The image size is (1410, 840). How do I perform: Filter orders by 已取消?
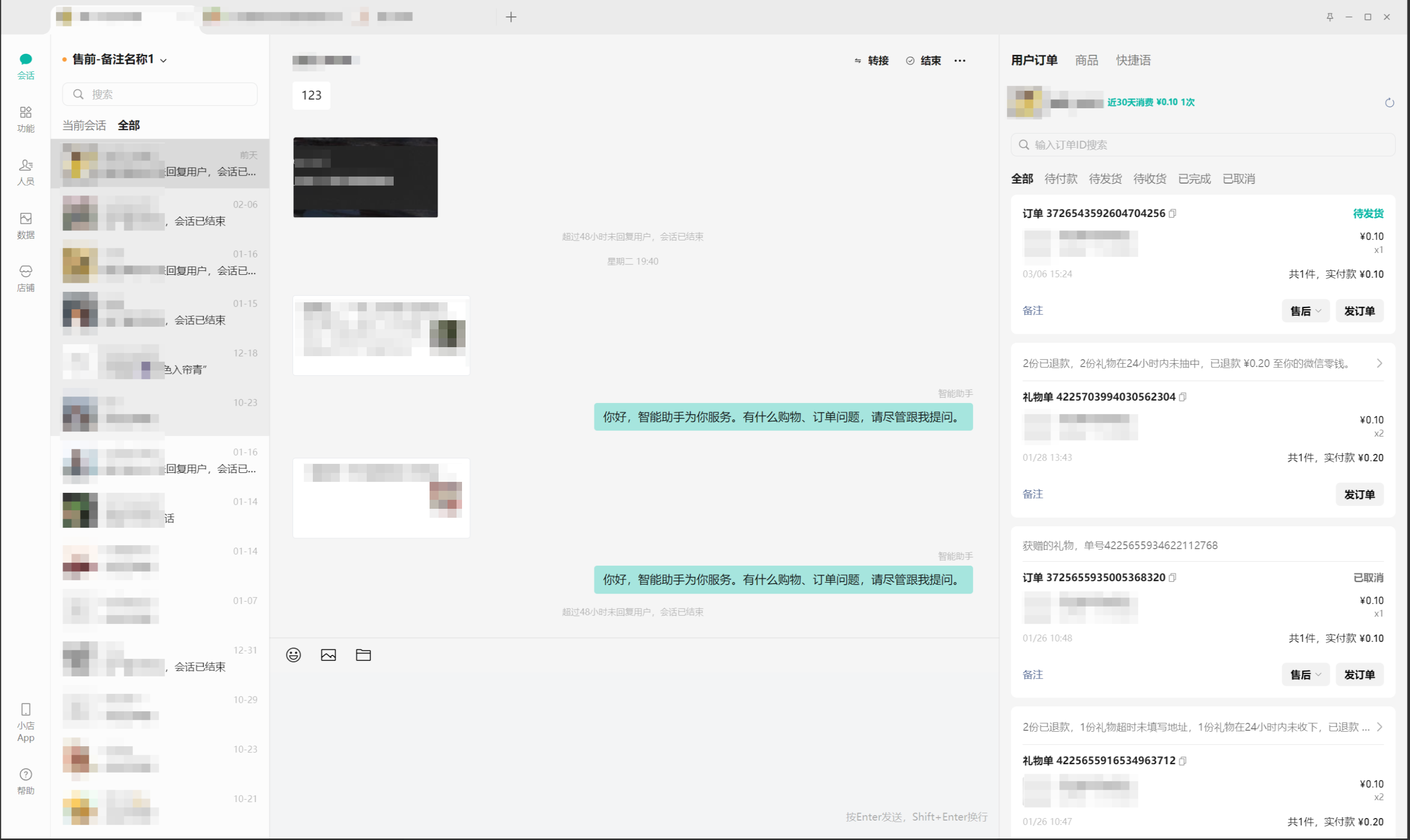point(1238,179)
